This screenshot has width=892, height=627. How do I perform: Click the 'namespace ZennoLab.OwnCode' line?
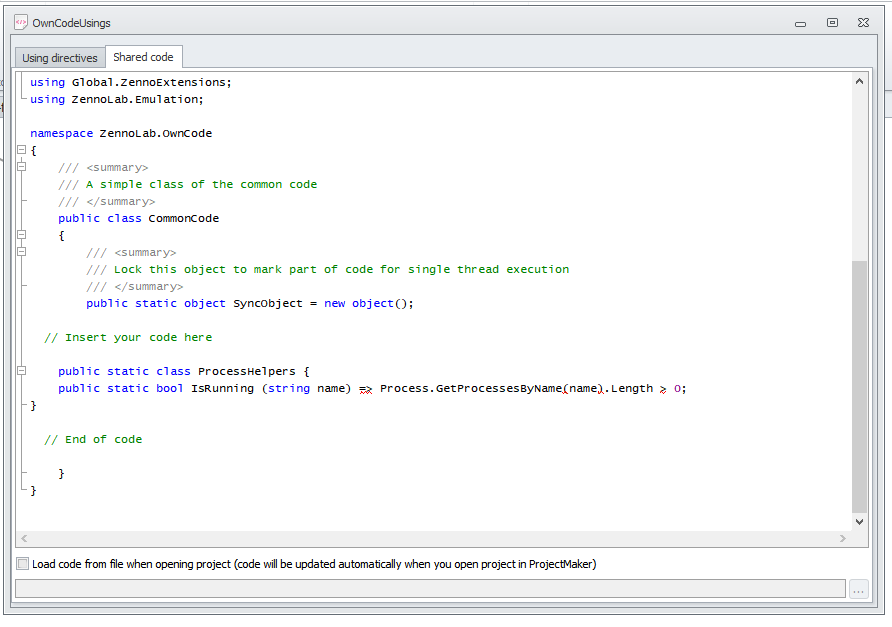point(121,134)
